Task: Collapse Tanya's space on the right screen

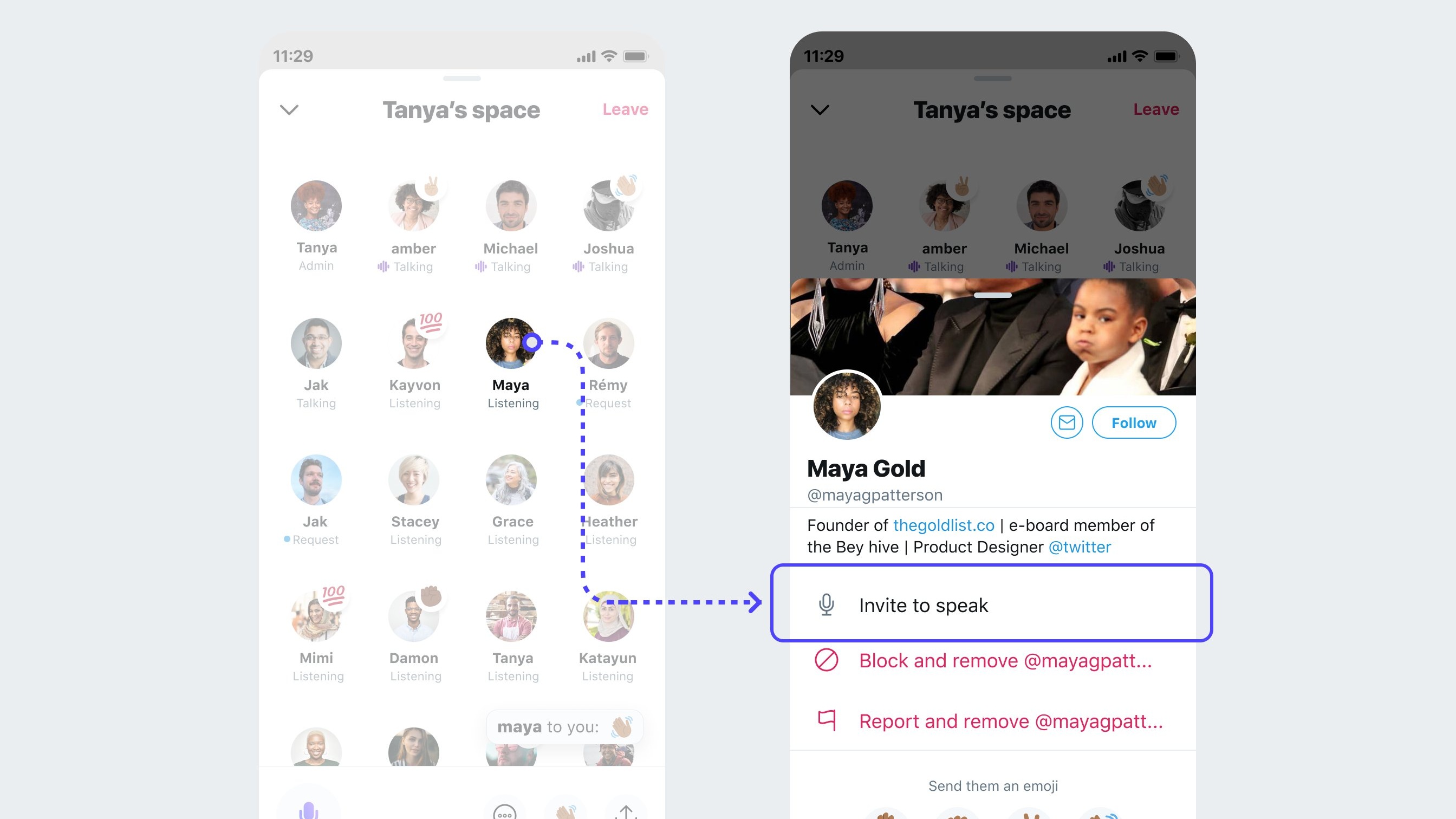Action: [819, 108]
